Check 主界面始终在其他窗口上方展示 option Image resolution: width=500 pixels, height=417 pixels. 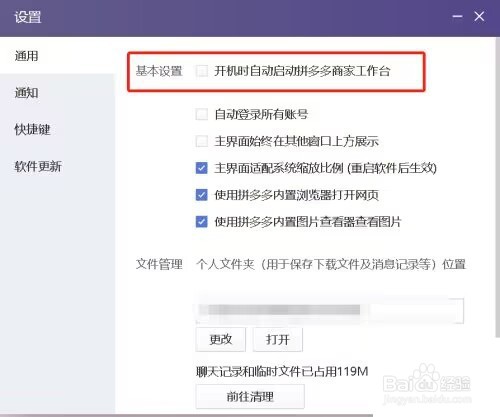click(202, 141)
